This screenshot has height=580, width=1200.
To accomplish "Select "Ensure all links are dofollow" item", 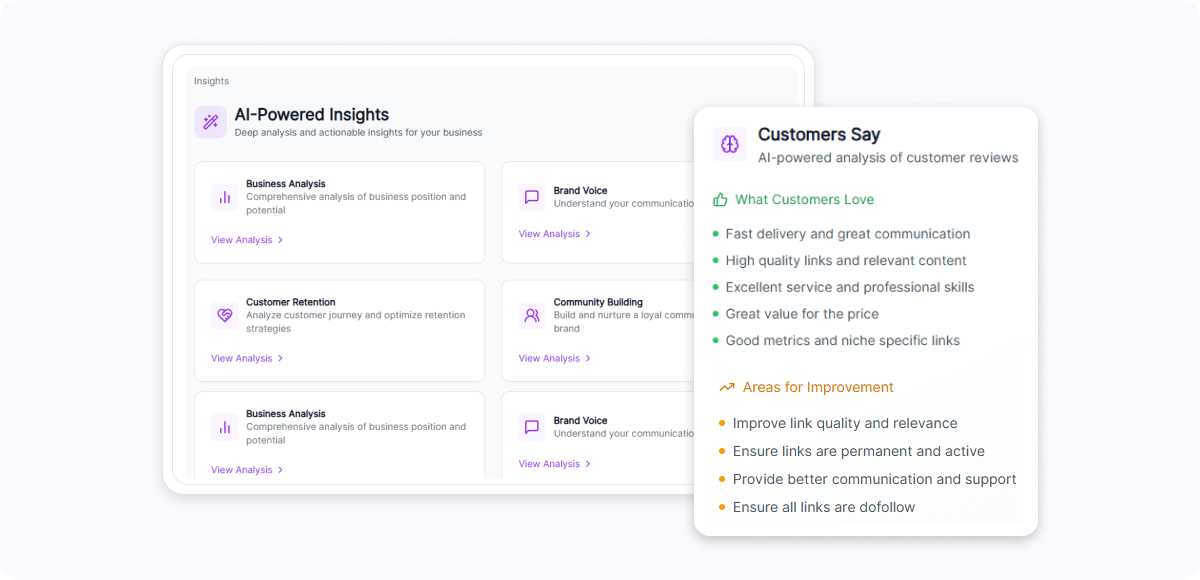I will pos(823,507).
